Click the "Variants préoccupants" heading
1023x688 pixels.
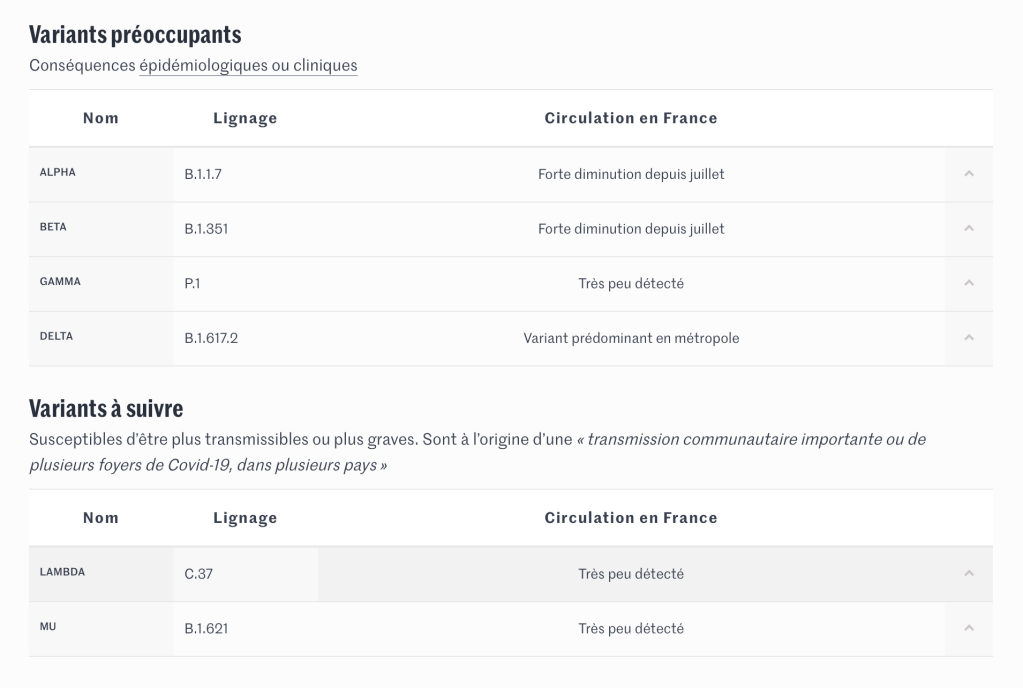135,35
